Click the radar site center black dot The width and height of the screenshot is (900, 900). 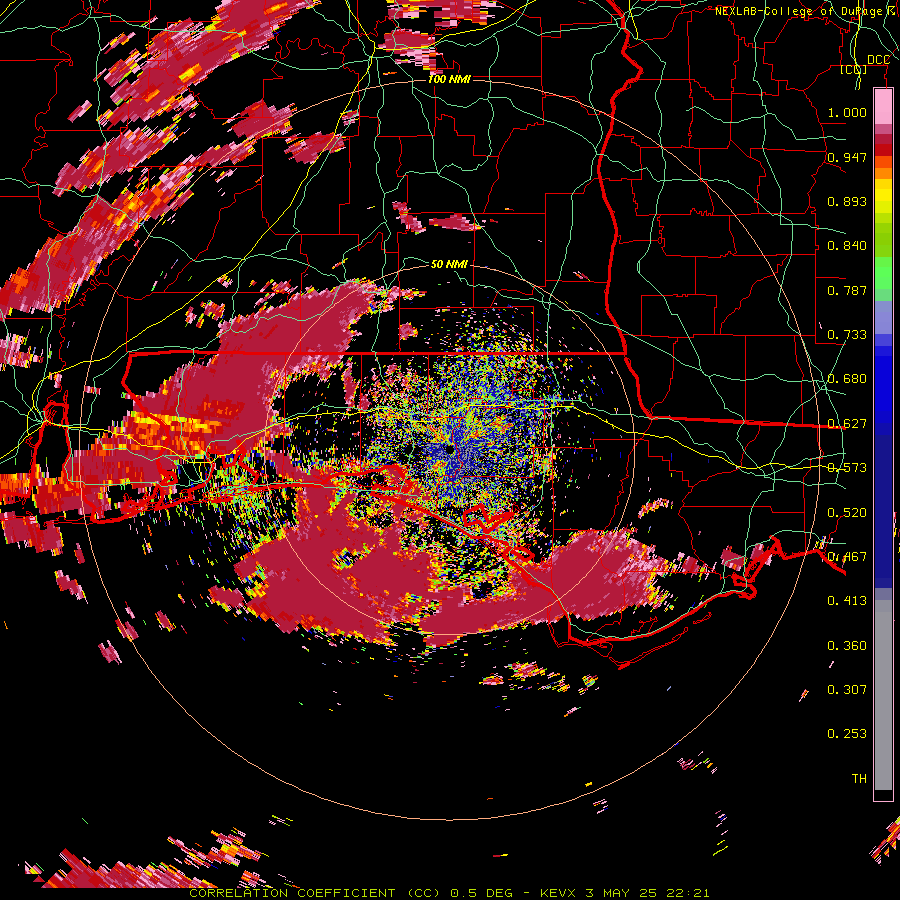(452, 450)
